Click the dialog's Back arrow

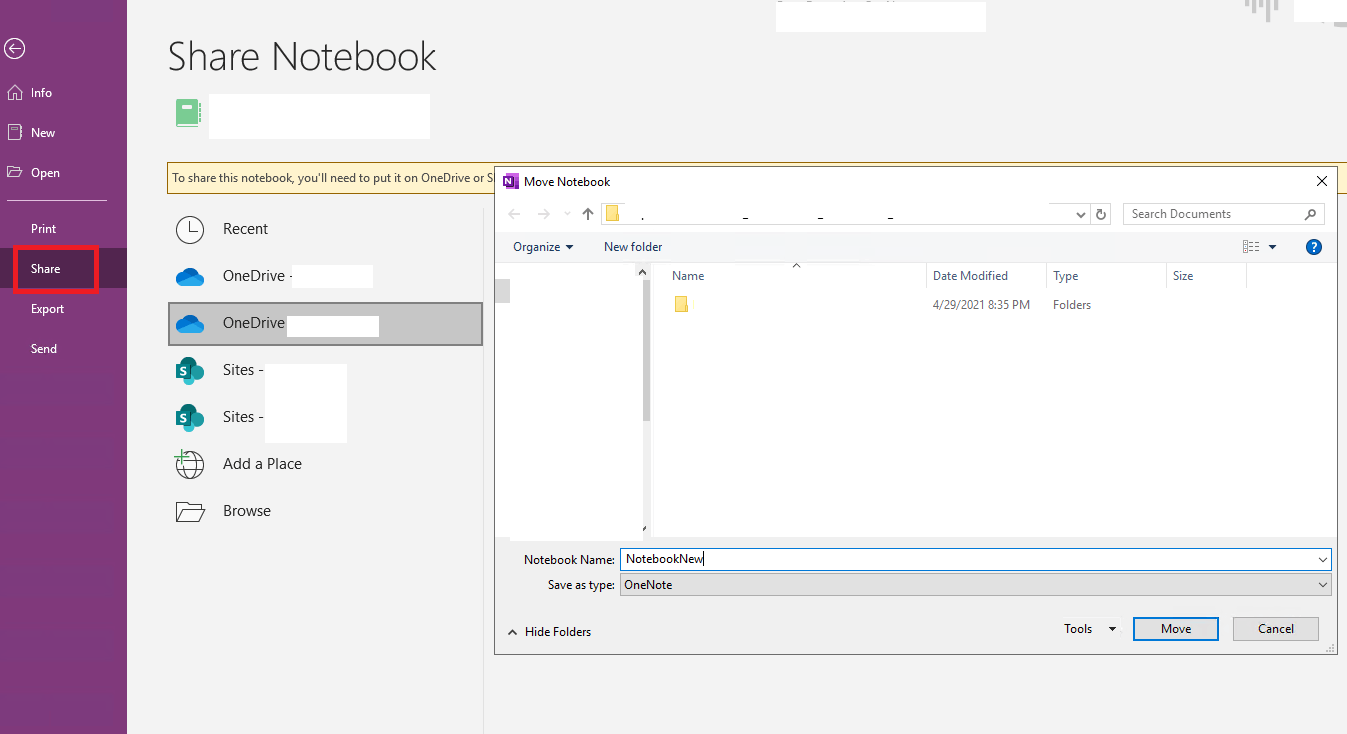click(x=514, y=214)
